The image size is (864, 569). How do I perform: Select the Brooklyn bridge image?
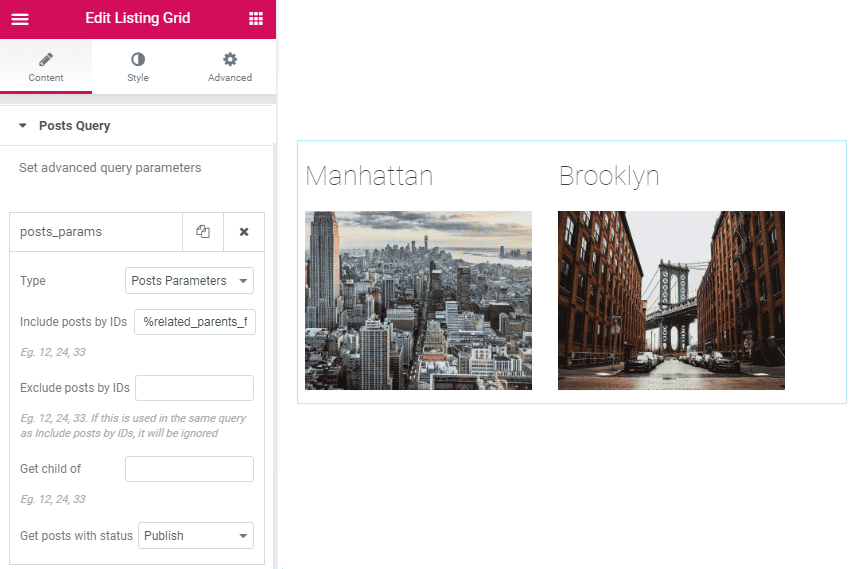[x=671, y=300]
